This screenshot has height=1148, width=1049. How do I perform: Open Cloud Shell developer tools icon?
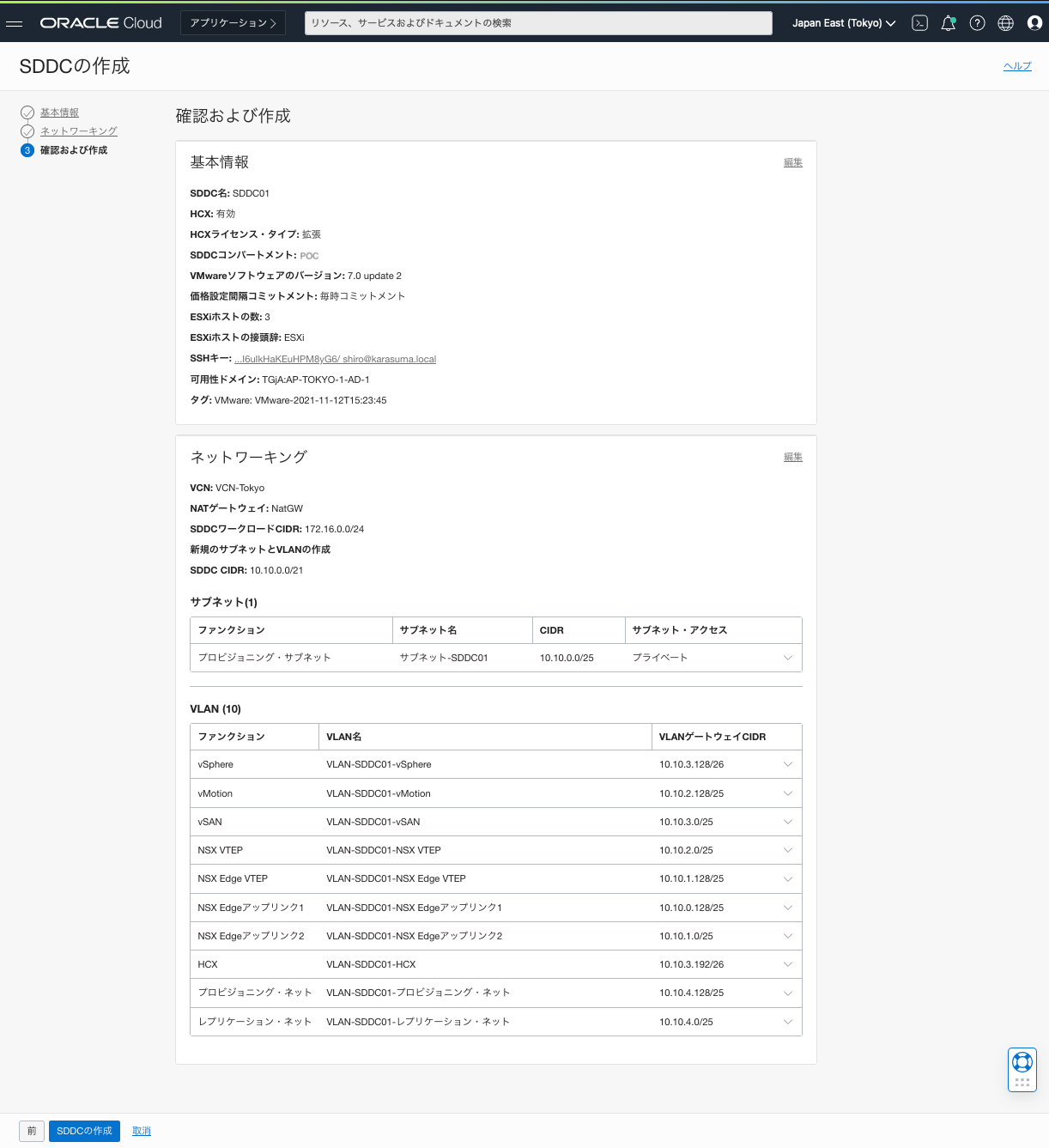(x=919, y=23)
